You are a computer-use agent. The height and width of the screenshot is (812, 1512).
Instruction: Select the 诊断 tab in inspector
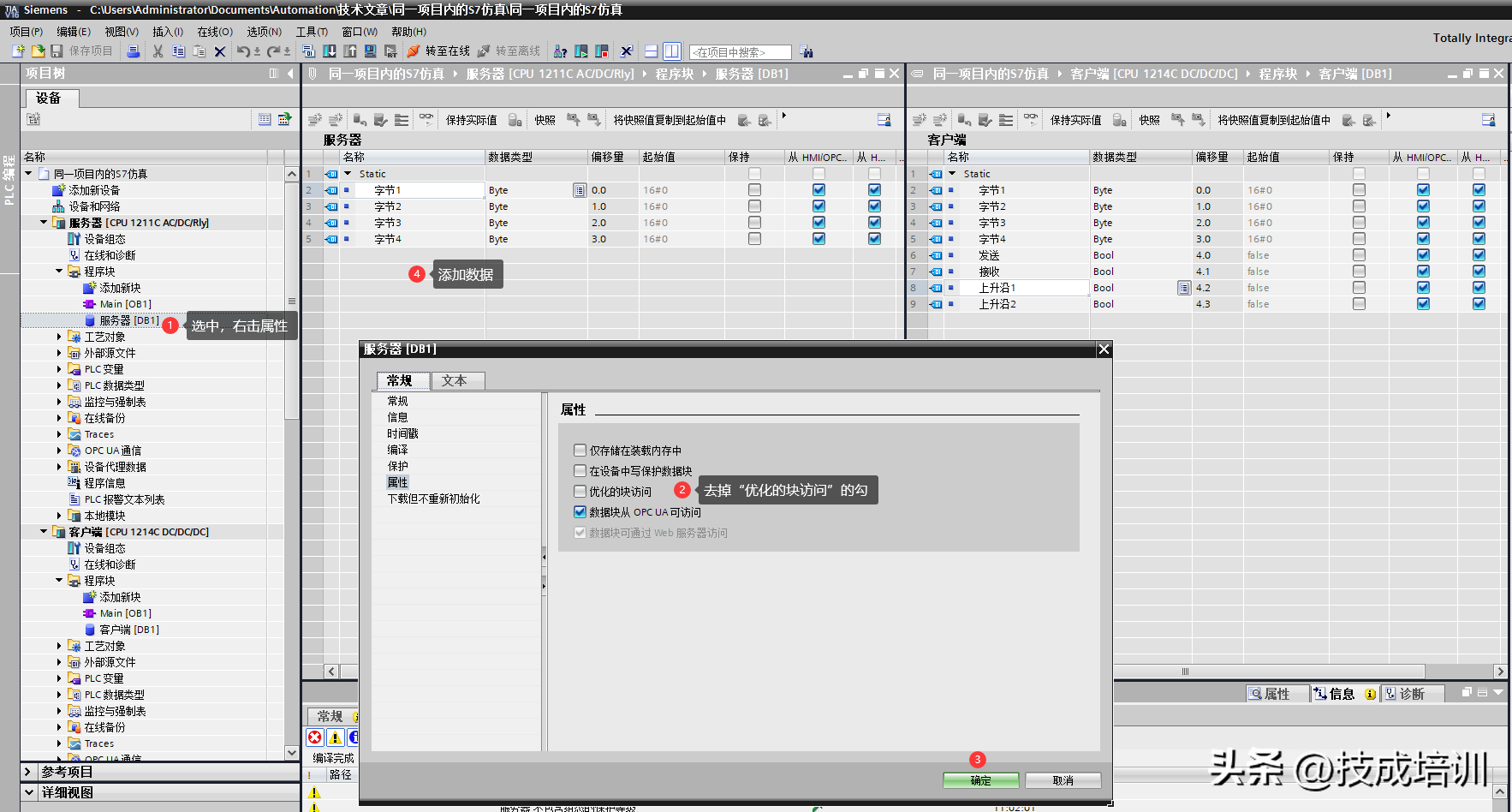(x=1413, y=694)
